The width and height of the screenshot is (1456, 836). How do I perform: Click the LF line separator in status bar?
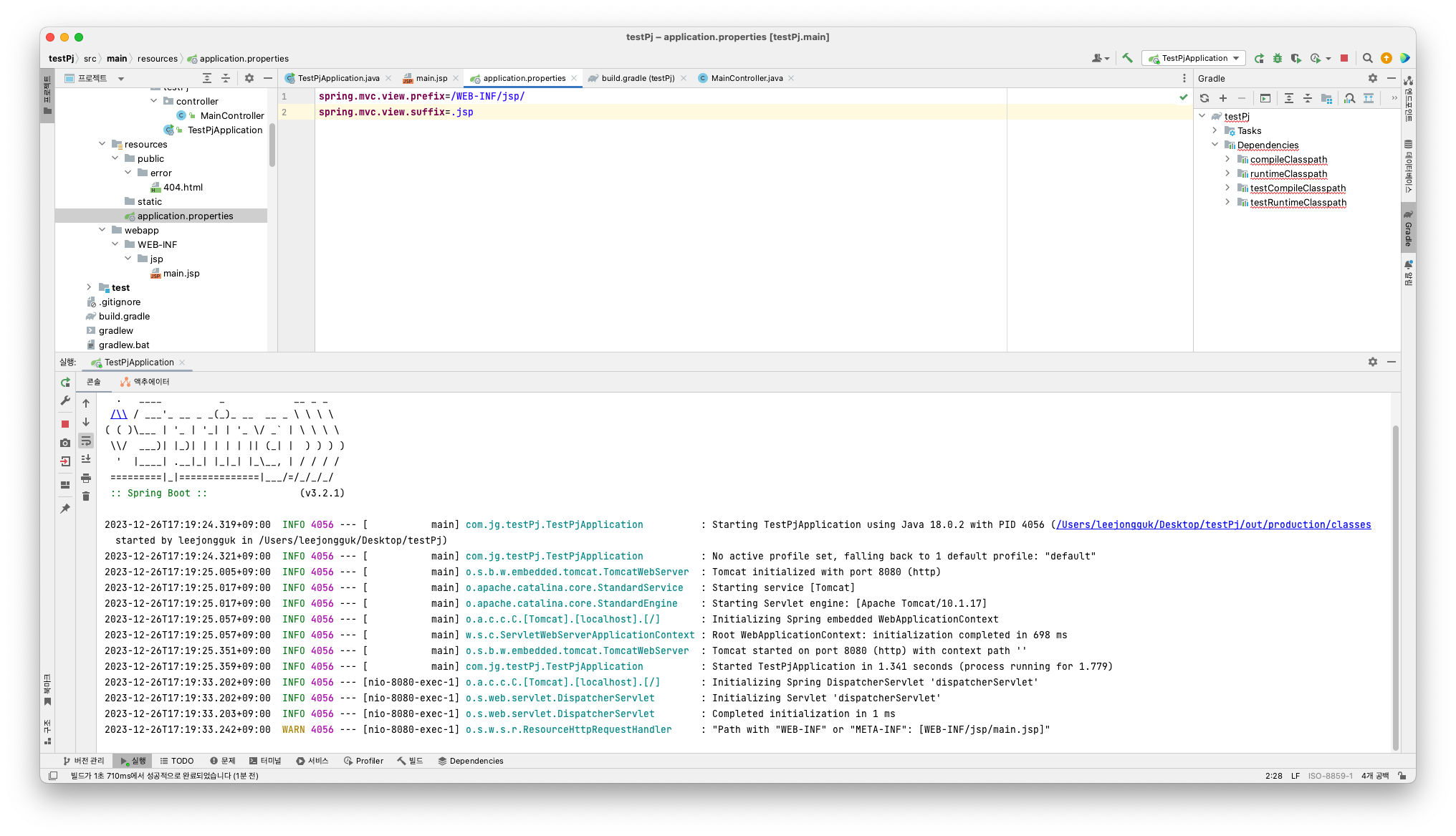tap(1295, 776)
